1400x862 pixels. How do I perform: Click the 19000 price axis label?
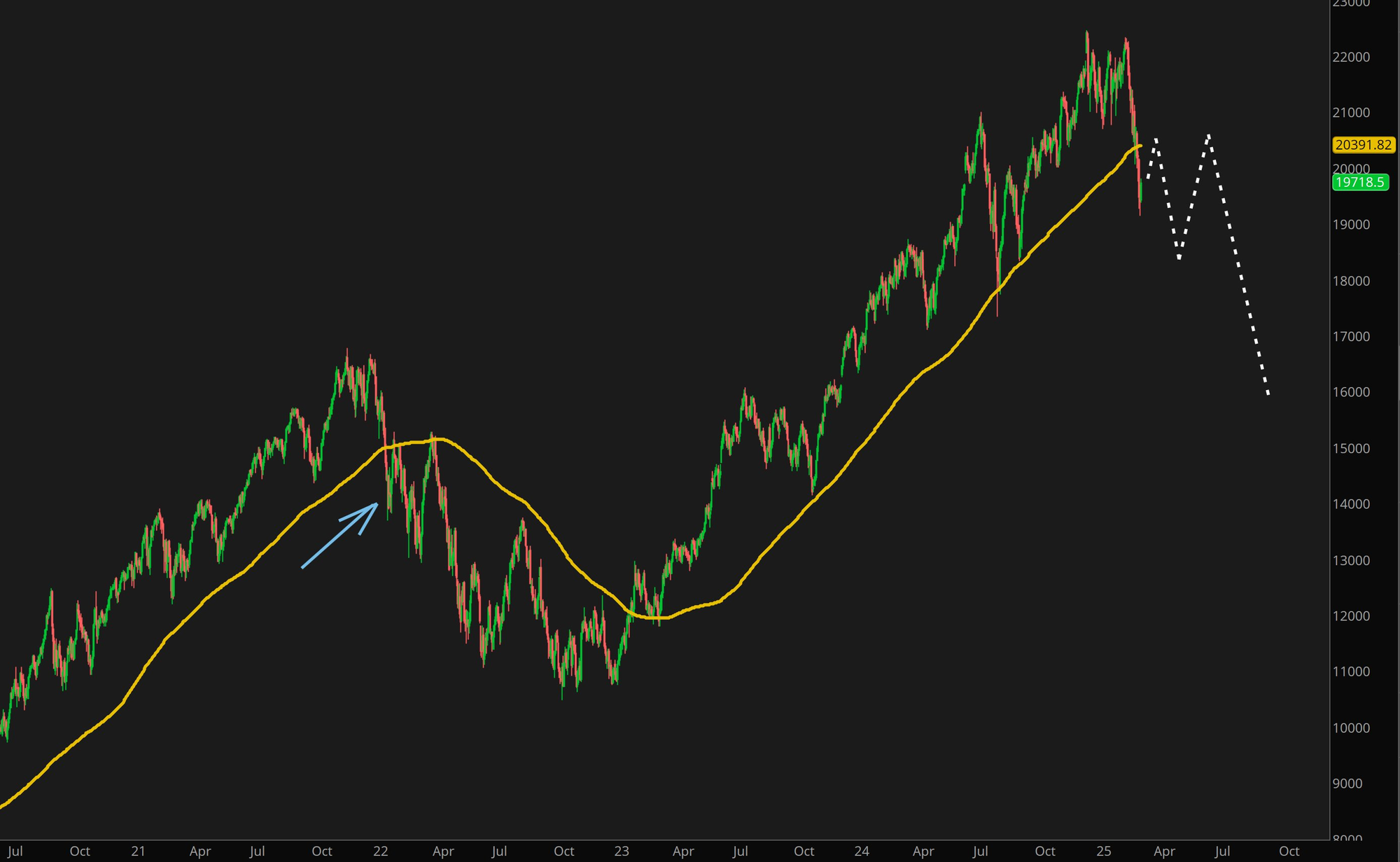pyautogui.click(x=1351, y=225)
